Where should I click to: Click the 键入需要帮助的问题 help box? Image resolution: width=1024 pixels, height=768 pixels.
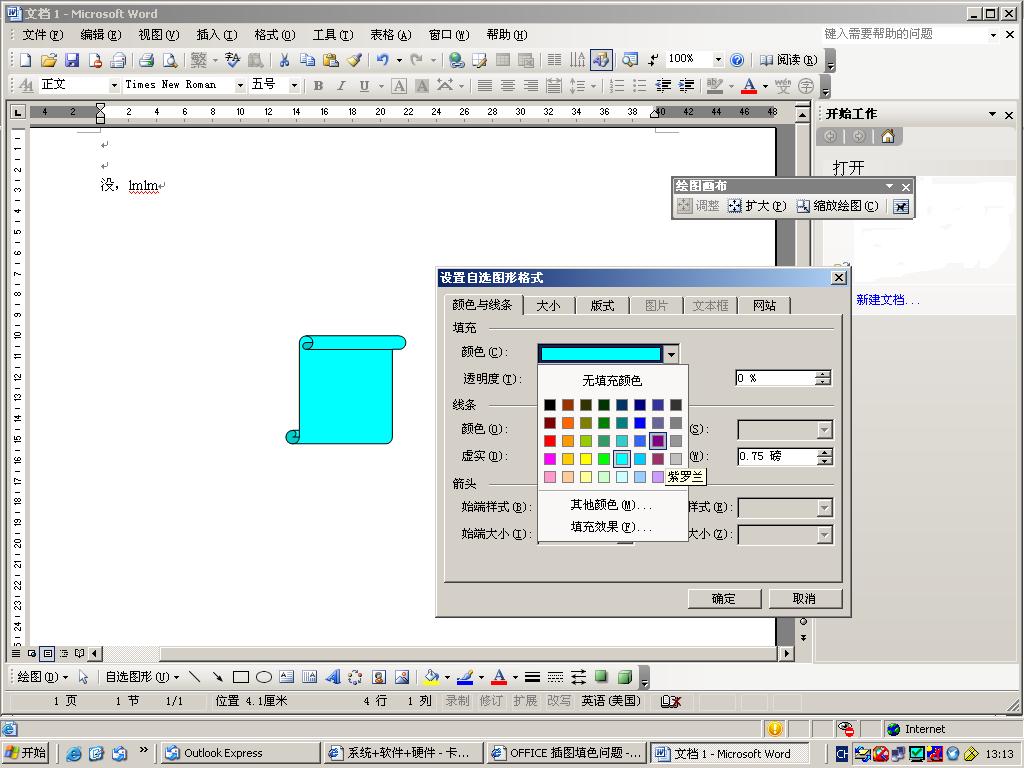point(904,34)
